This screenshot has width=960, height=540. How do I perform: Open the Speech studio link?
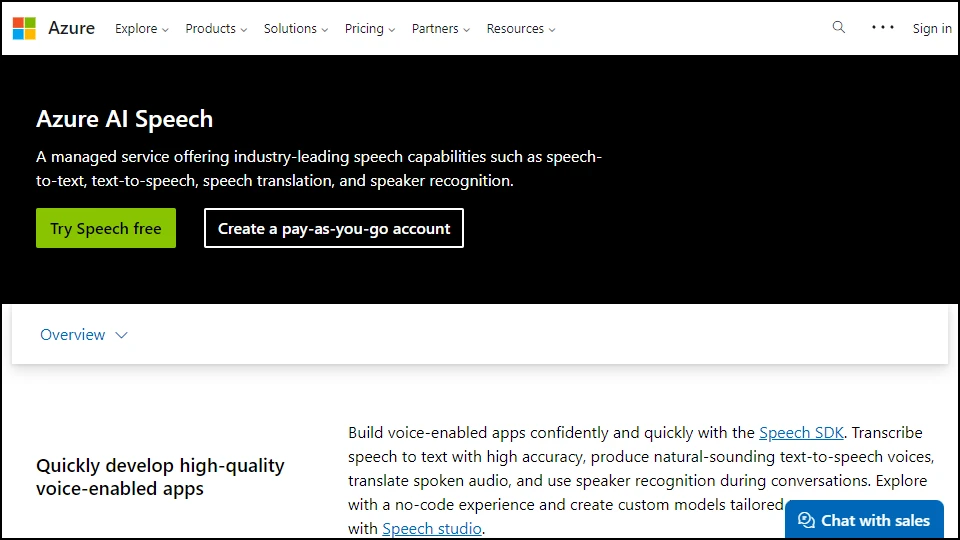coord(432,528)
